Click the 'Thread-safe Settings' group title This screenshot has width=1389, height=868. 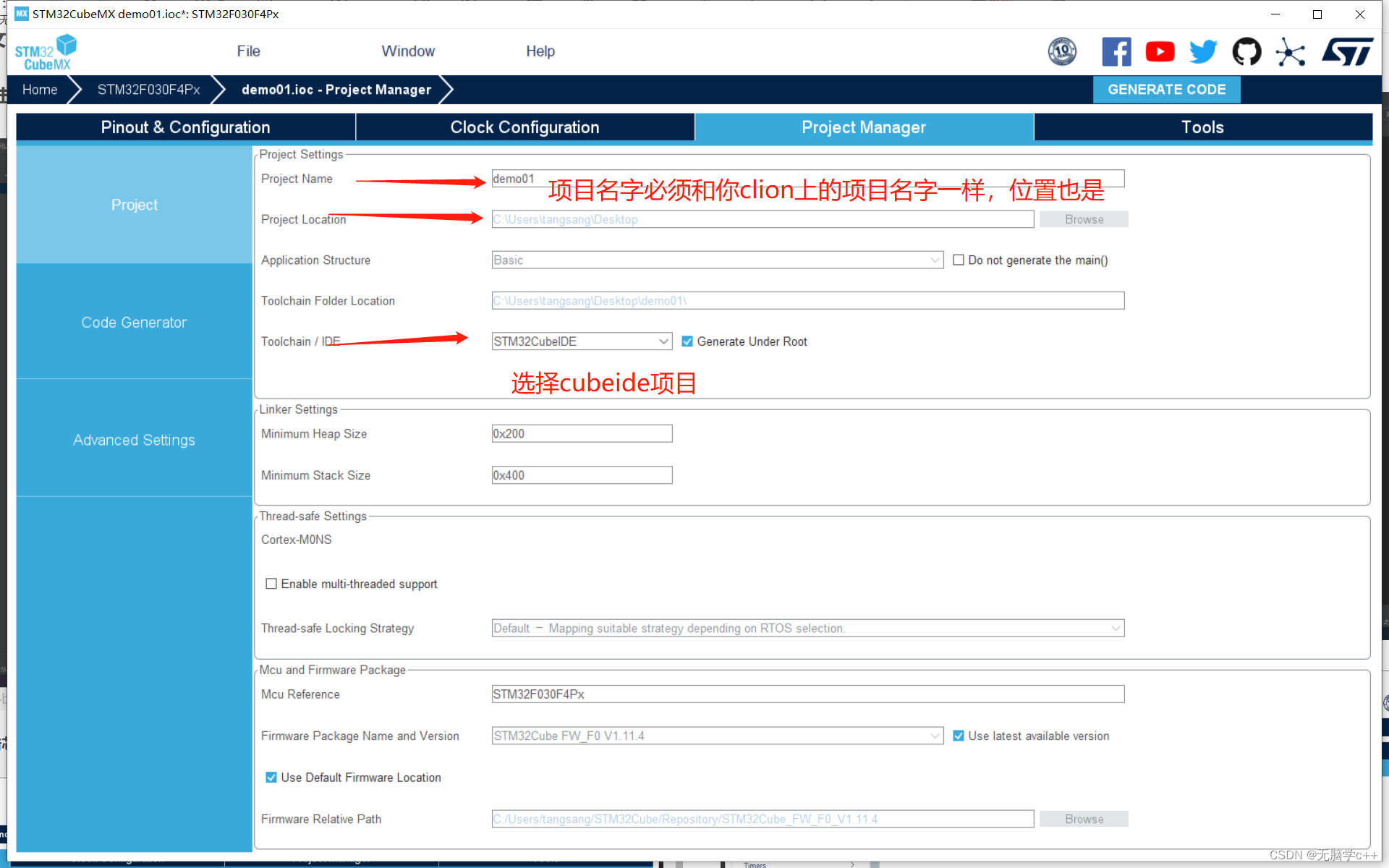tap(313, 516)
